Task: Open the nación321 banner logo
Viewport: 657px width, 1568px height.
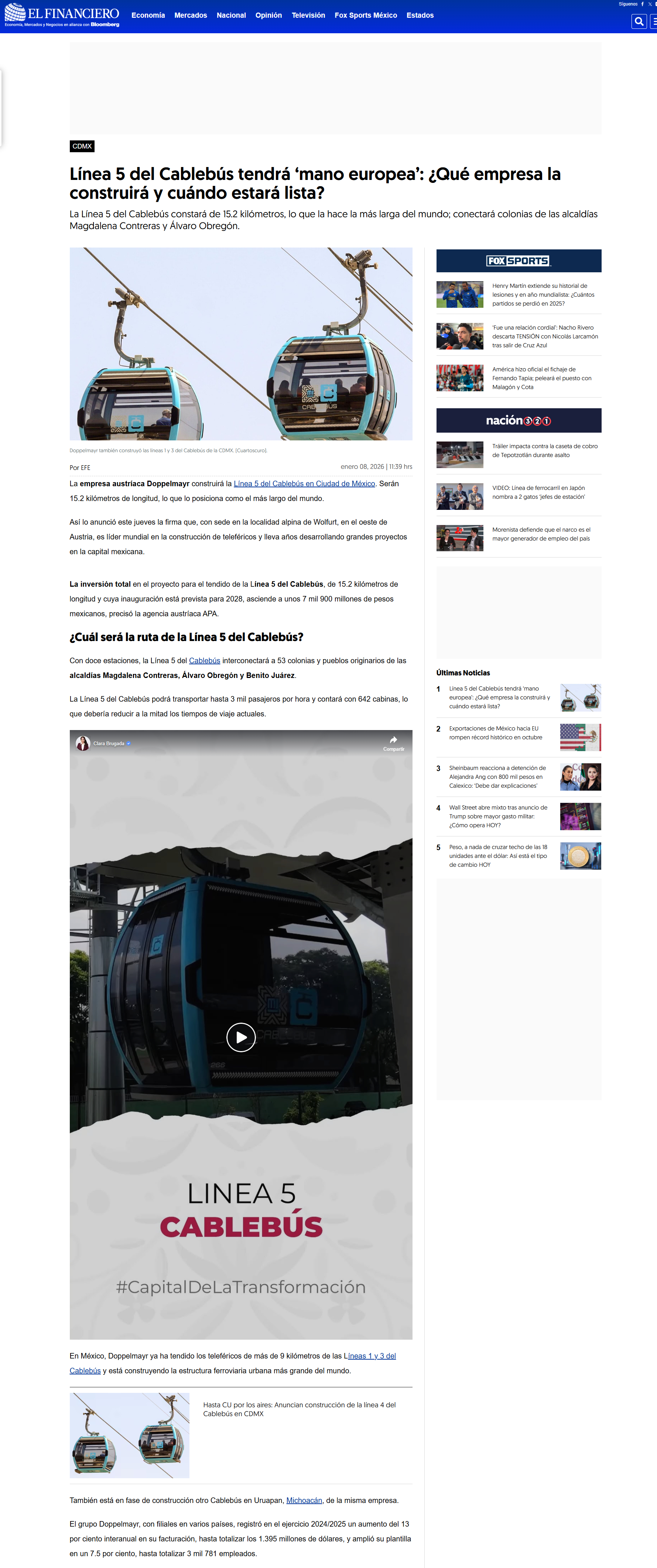Action: (x=518, y=420)
